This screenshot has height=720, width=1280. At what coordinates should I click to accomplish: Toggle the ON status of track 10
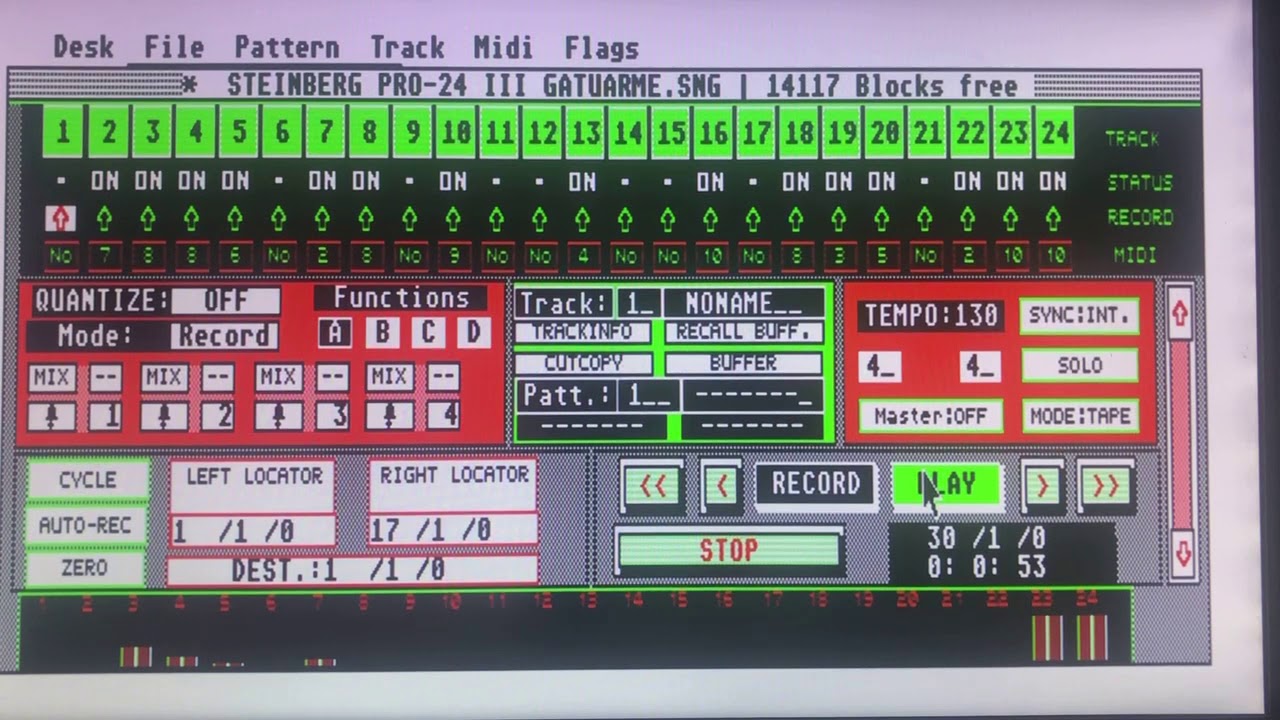coord(453,181)
